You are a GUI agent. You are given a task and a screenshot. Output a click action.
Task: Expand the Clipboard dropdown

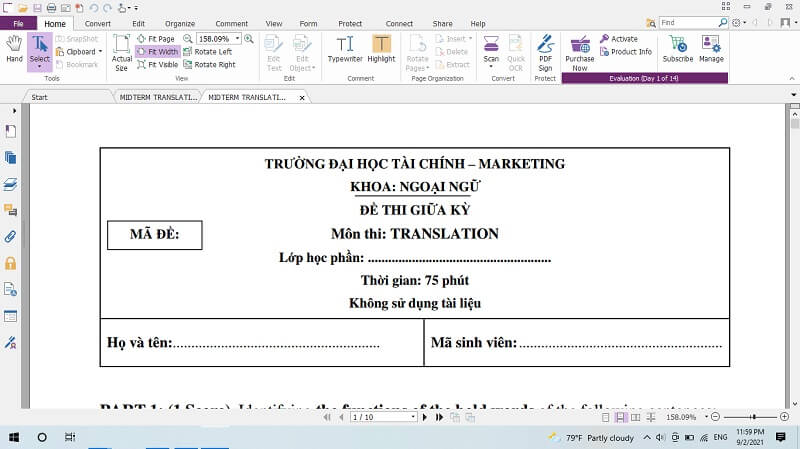tap(101, 52)
